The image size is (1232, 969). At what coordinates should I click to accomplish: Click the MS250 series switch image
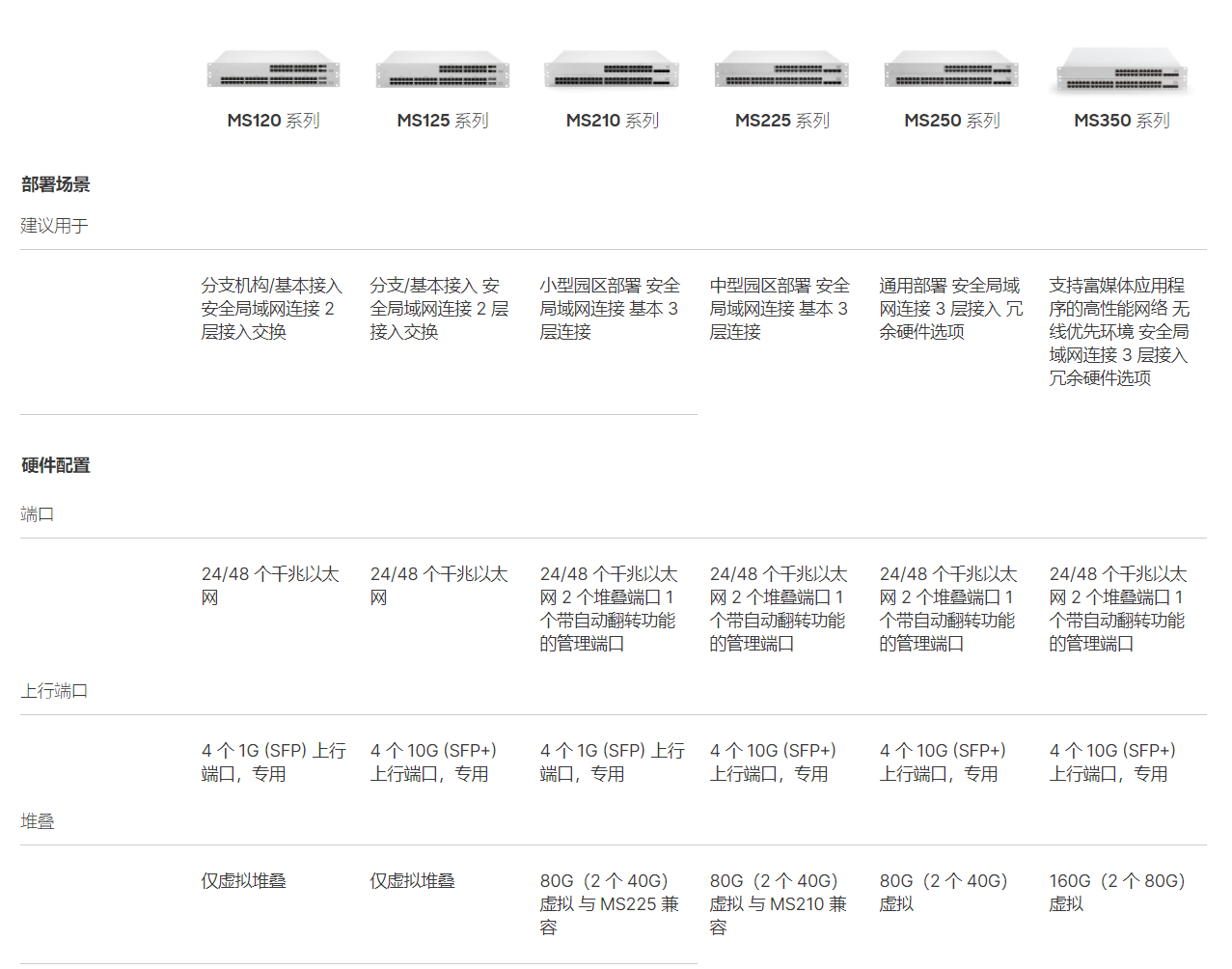951,70
